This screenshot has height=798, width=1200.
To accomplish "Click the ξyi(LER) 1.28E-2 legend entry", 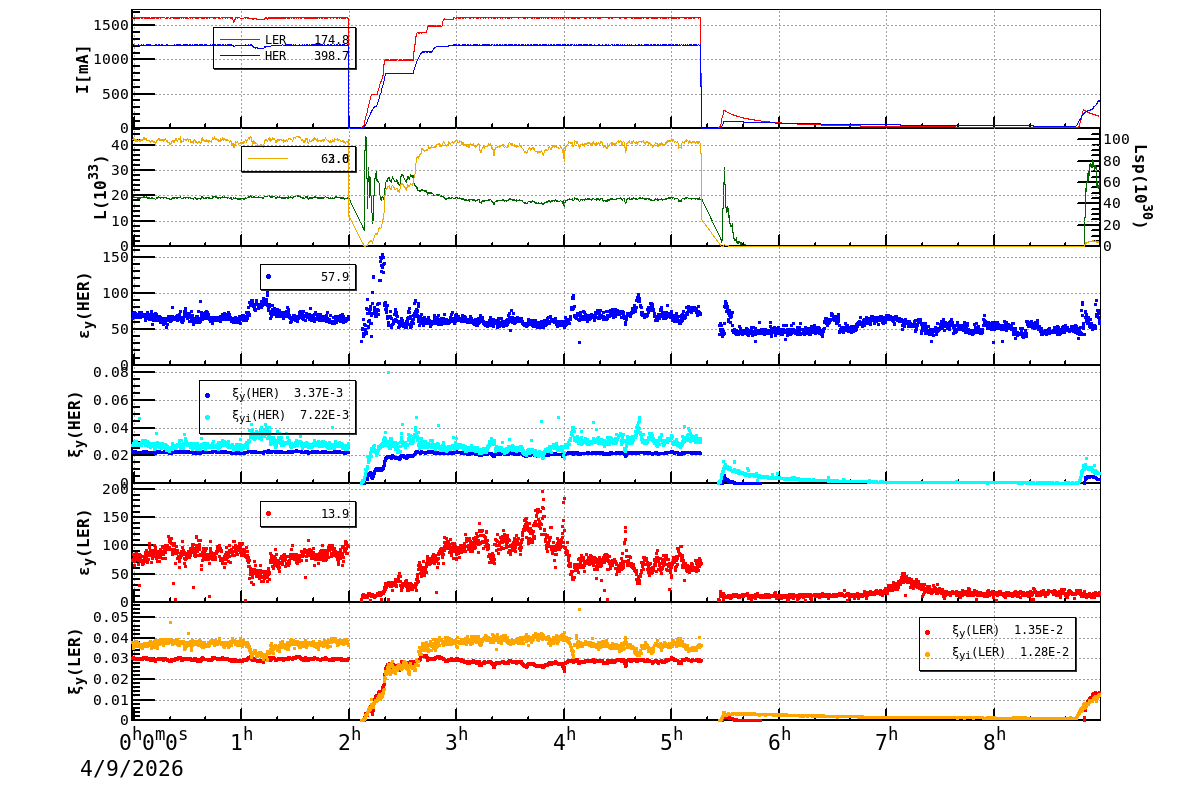I will 999,652.
